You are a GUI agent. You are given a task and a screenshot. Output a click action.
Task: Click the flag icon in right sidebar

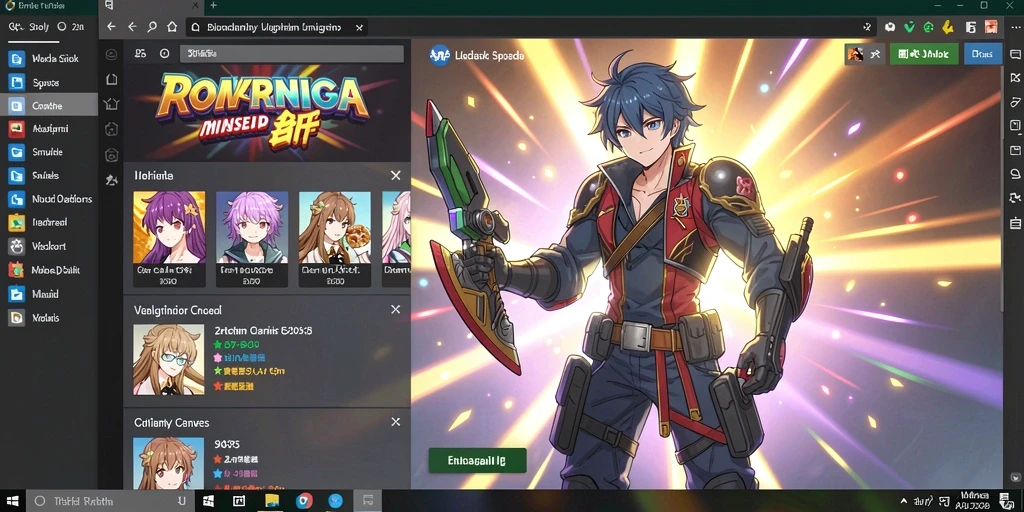tap(1015, 78)
